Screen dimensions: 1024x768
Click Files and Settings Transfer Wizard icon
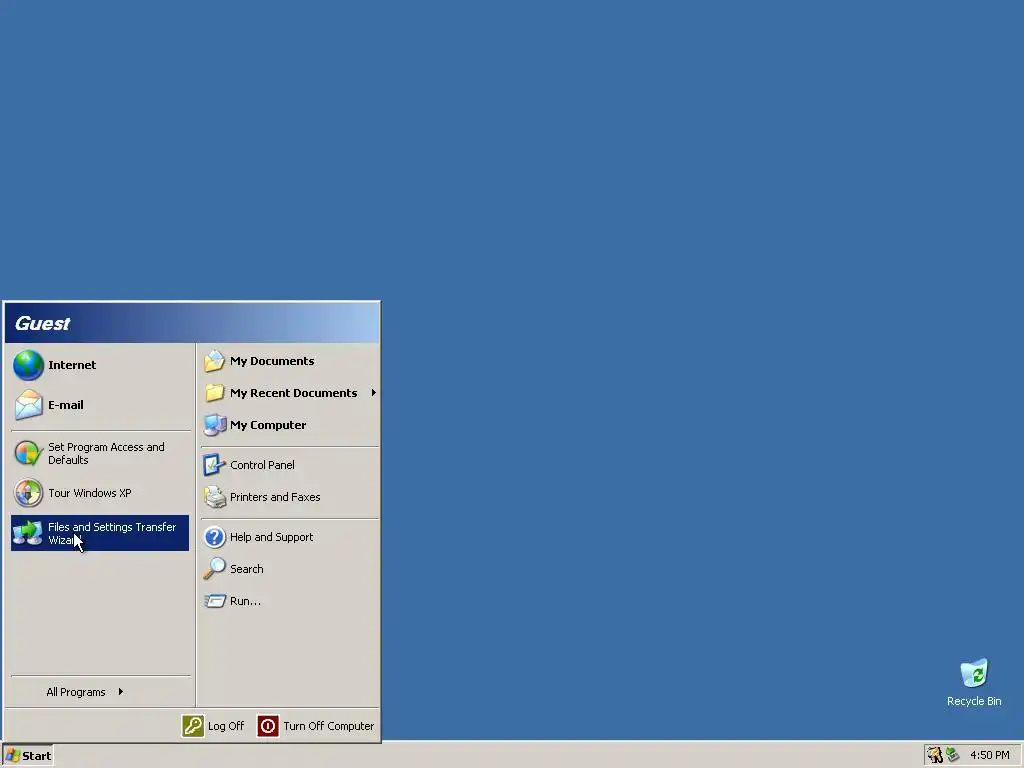point(28,533)
